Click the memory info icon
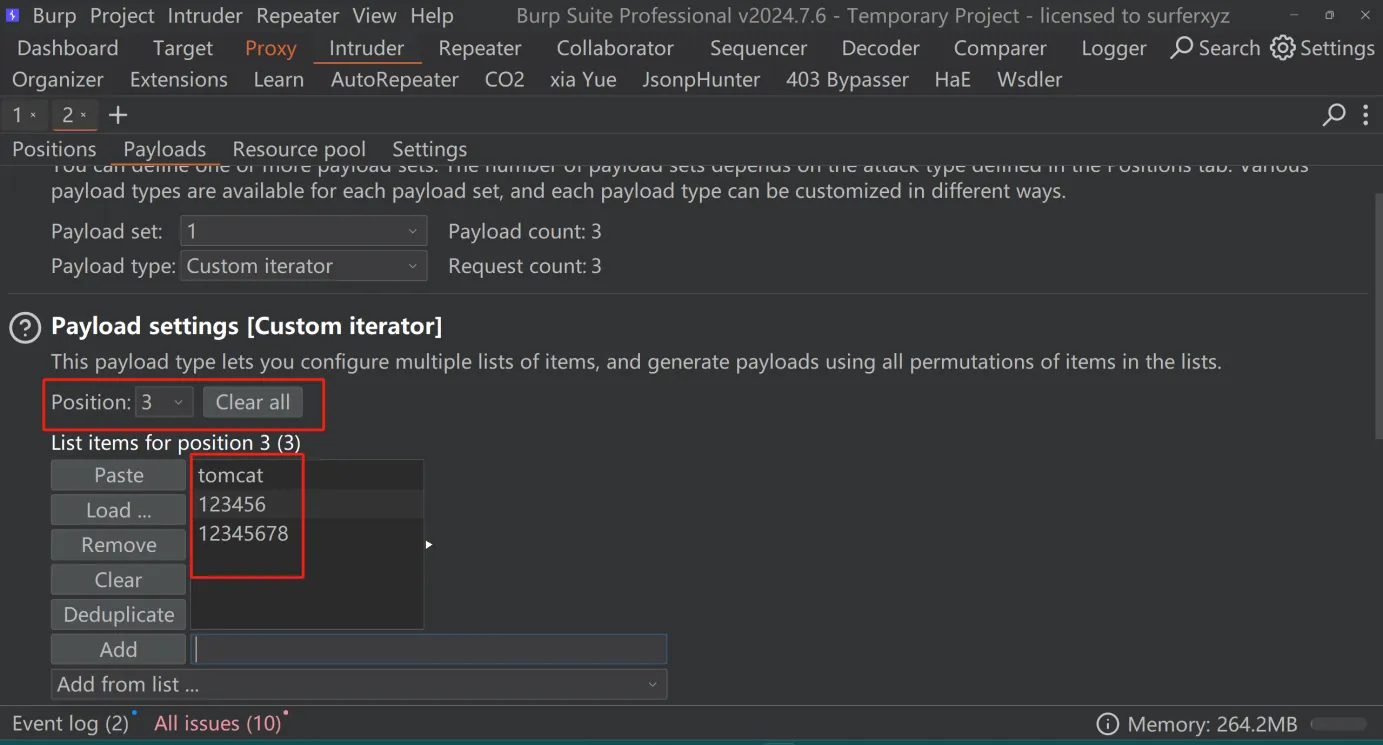This screenshot has width=1383, height=745. click(1107, 724)
